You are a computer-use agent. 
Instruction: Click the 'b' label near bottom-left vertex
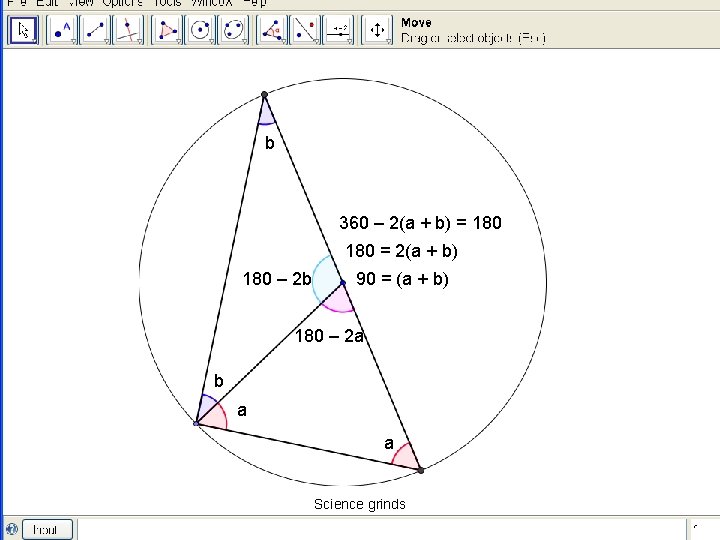[219, 381]
